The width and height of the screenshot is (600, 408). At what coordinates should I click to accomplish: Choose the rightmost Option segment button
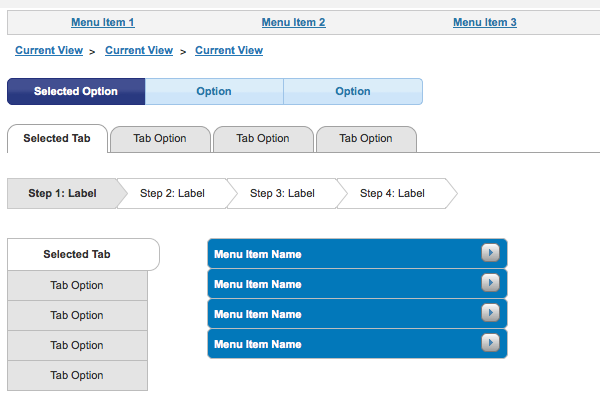tap(353, 91)
